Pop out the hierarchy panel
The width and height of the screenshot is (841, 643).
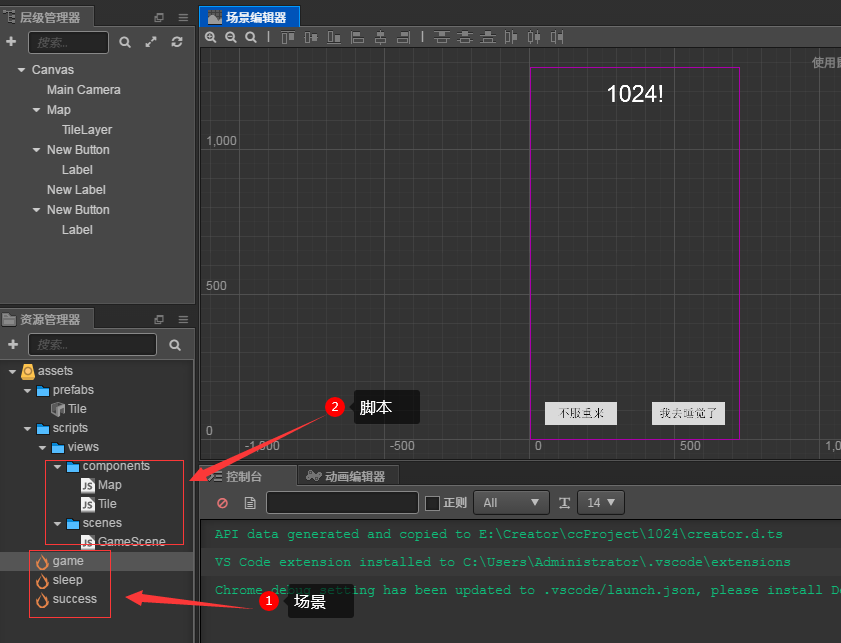click(159, 18)
